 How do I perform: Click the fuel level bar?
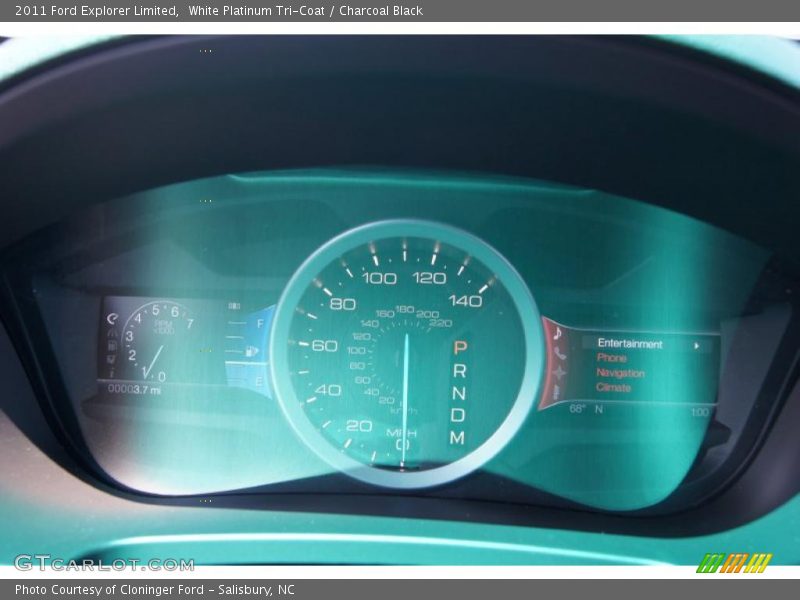coord(246,363)
